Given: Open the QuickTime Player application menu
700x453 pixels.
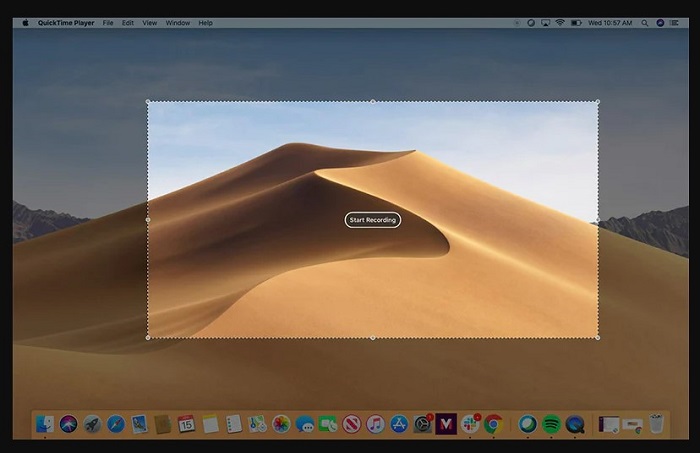Looking at the screenshot, I should (66, 23).
